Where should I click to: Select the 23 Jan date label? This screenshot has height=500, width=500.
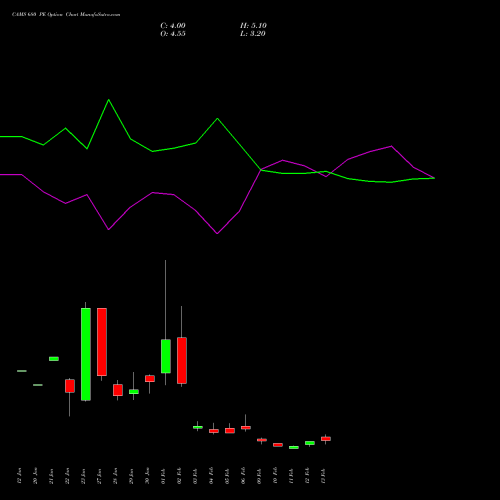(x=83, y=476)
